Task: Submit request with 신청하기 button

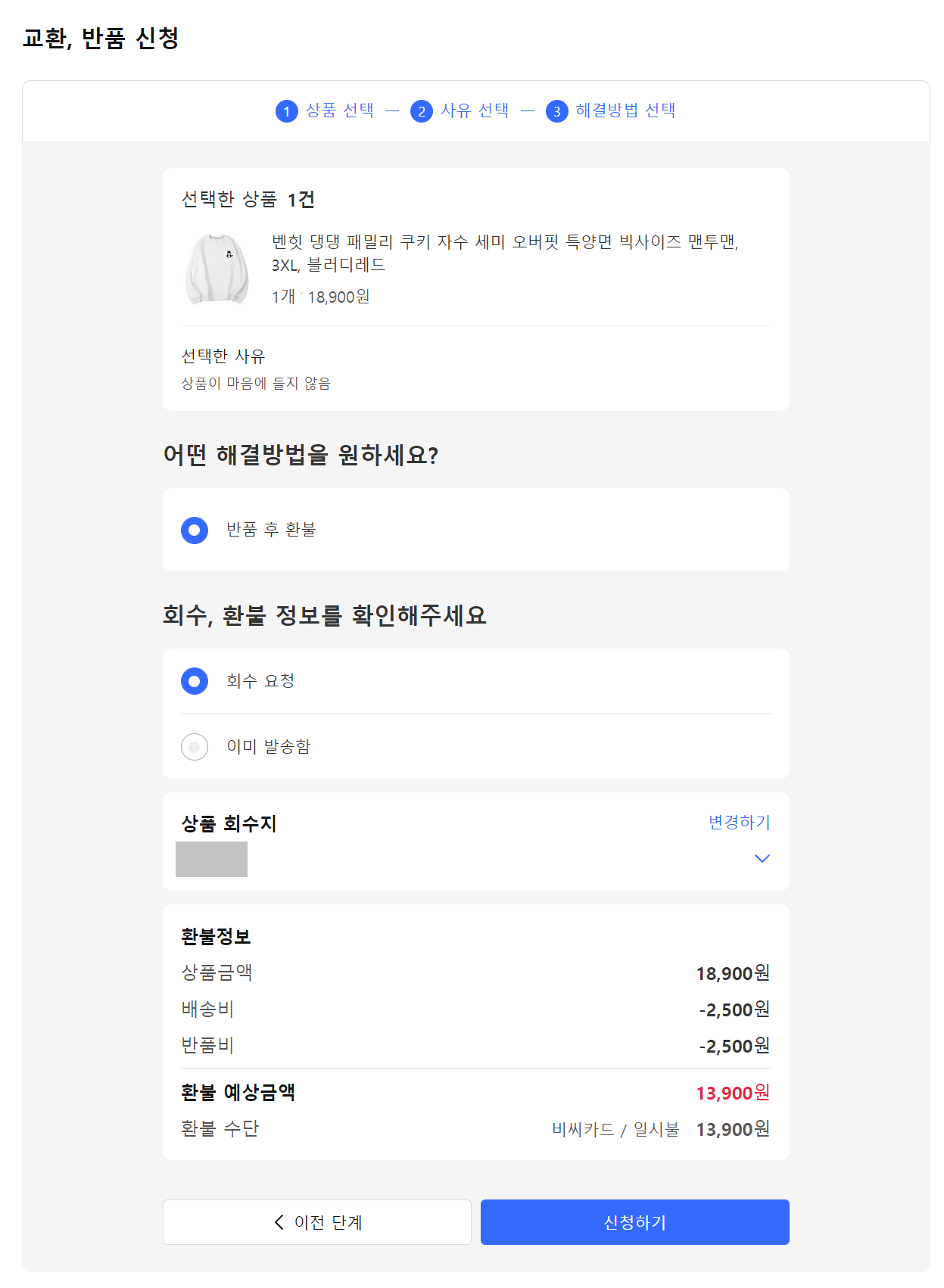Action: coord(635,1222)
